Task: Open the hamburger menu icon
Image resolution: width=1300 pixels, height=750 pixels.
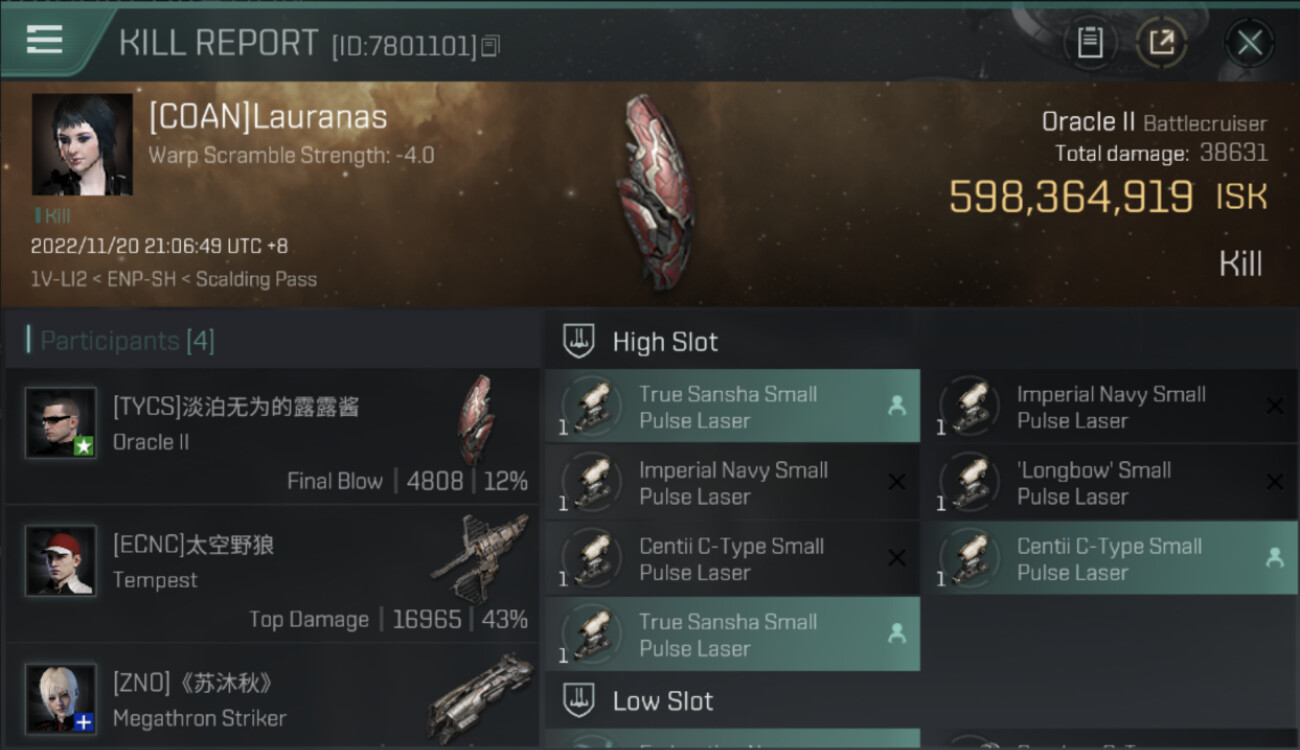Action: tap(44, 39)
